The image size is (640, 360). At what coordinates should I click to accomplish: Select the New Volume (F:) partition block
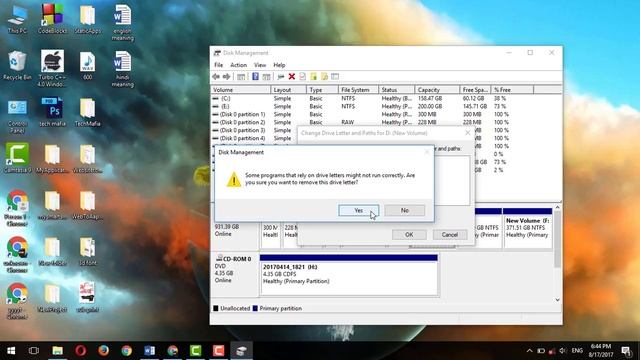528,228
